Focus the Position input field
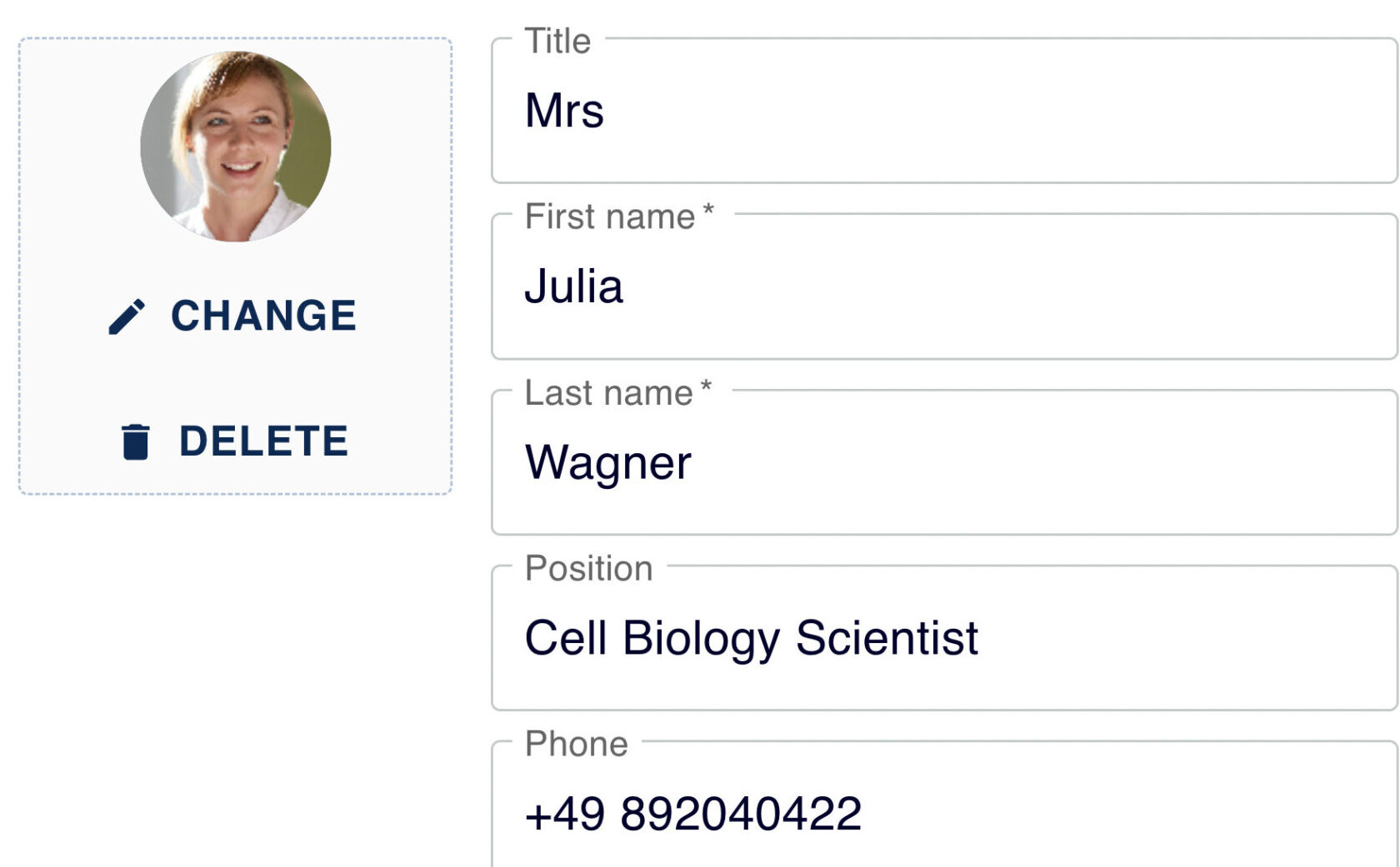Screen dimensions: 1400x867 click(944, 638)
